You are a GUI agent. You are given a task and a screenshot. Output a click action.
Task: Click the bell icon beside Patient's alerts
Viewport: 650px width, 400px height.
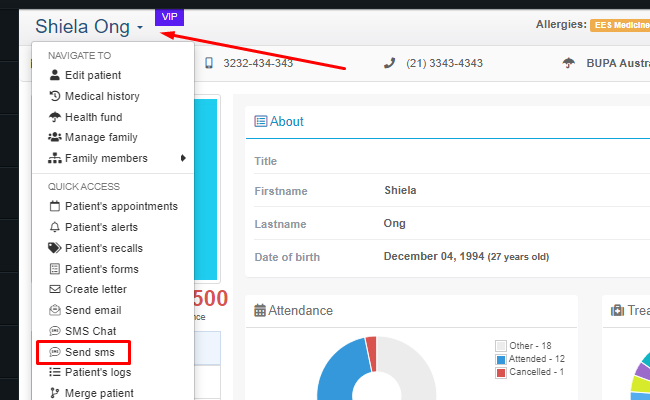(x=55, y=227)
